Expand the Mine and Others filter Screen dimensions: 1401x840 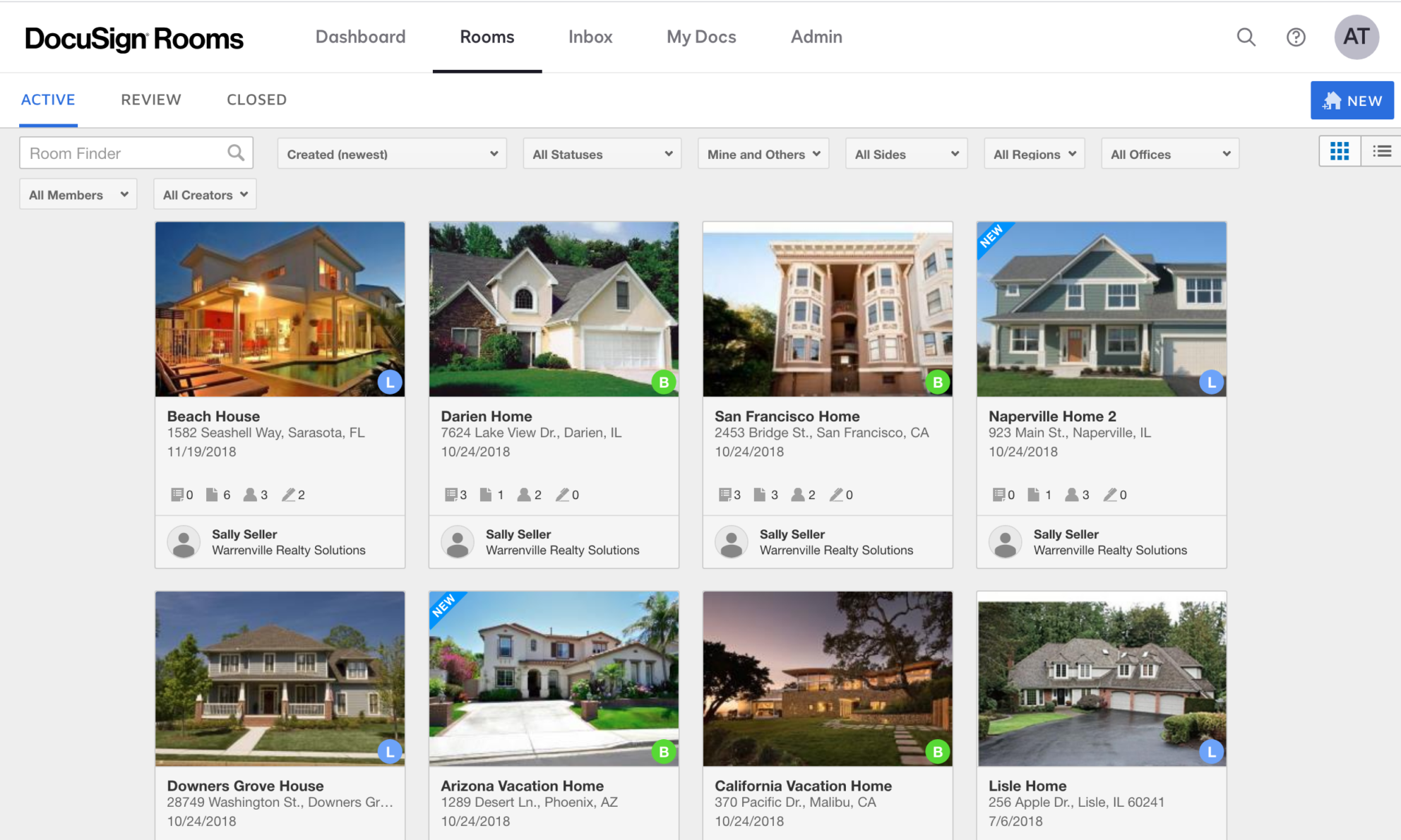coord(763,153)
